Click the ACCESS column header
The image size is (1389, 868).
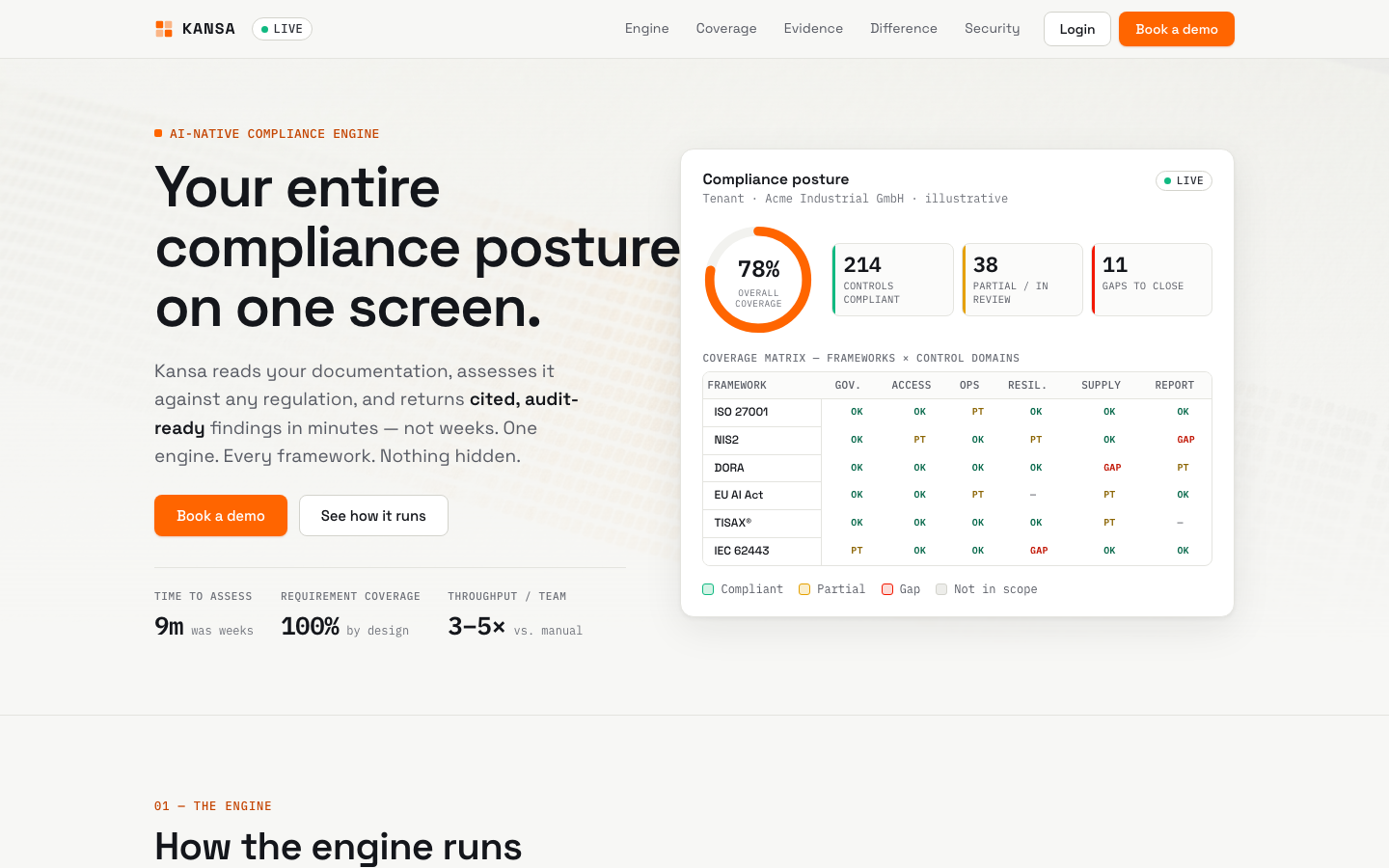(912, 385)
